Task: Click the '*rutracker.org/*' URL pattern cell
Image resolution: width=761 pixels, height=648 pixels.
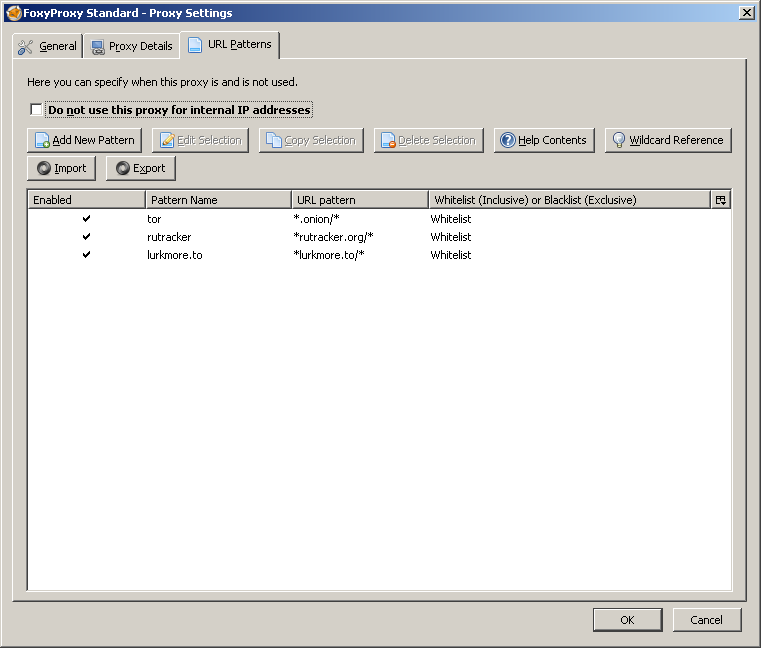Action: pos(333,237)
